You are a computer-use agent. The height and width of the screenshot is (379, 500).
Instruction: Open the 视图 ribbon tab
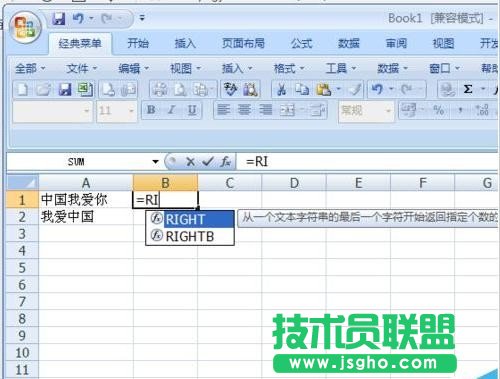[x=443, y=43]
